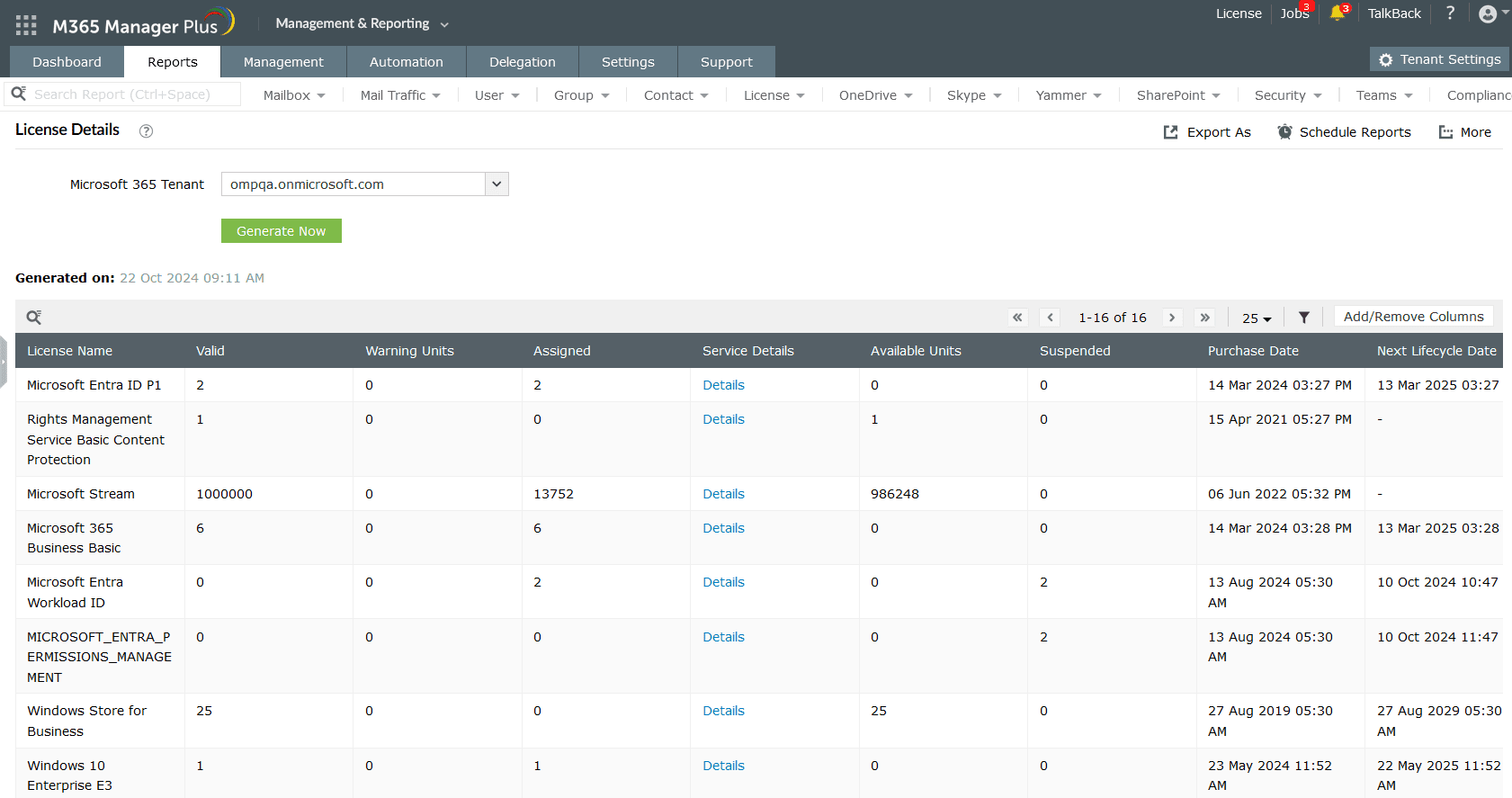
Task: Click the License Details help icon
Action: tap(146, 131)
